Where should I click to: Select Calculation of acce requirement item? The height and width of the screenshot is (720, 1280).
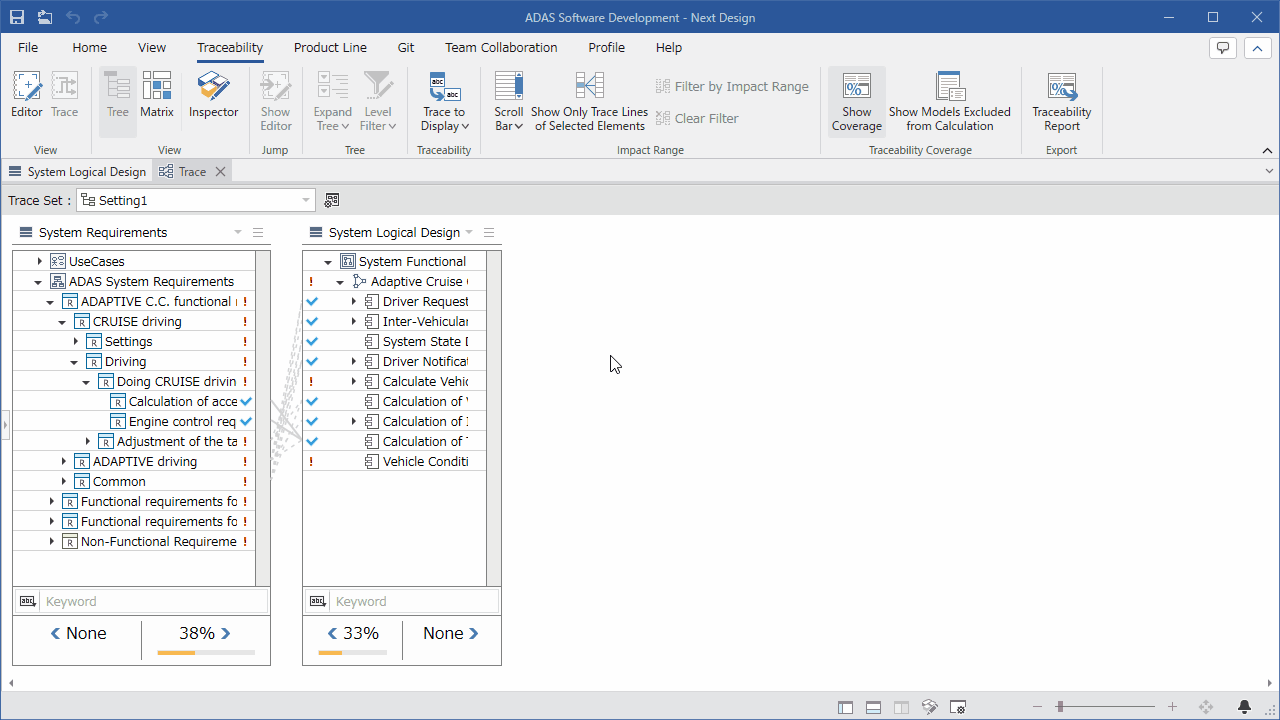pos(182,401)
